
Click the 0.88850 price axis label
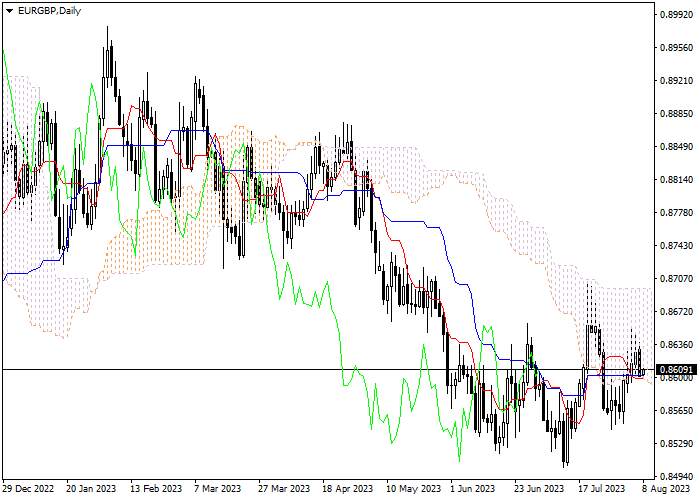click(x=676, y=113)
